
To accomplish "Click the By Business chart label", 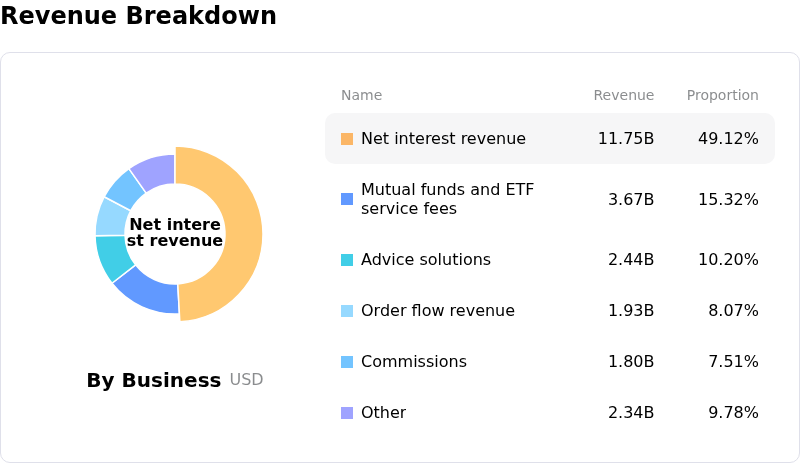I will [x=154, y=381].
